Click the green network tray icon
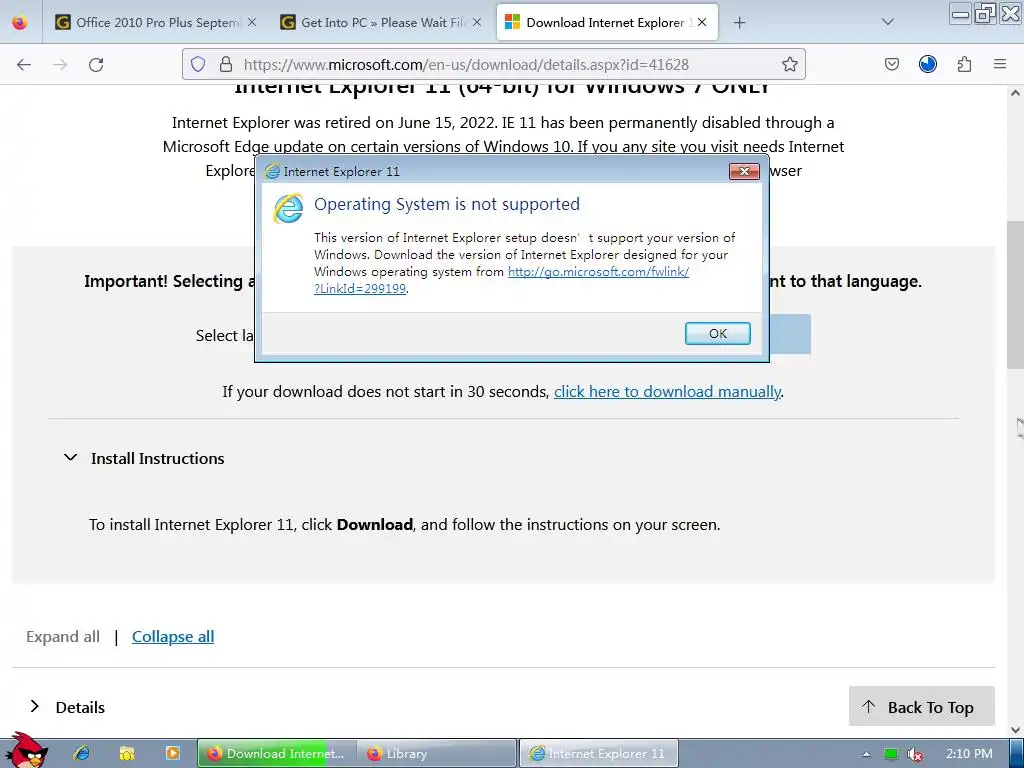1024x768 pixels. click(891, 754)
